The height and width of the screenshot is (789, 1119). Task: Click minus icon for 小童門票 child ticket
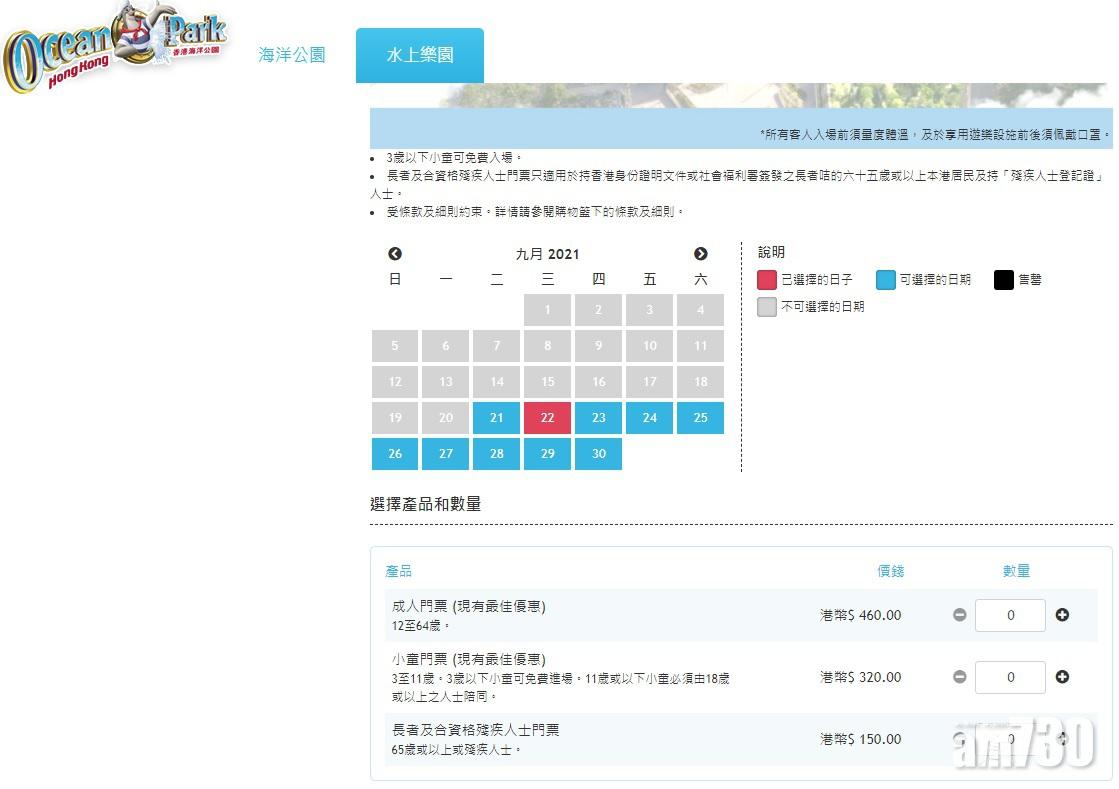tap(959, 677)
